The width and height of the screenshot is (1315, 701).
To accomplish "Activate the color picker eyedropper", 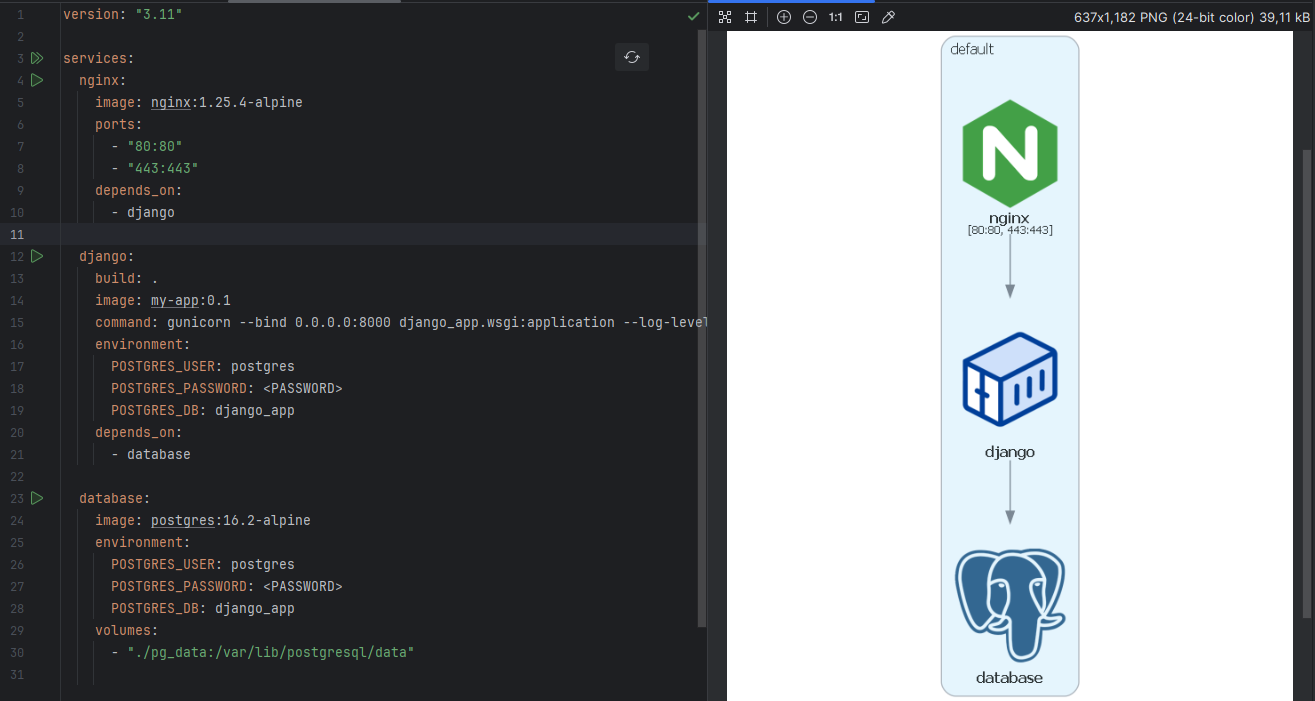I will [888, 17].
